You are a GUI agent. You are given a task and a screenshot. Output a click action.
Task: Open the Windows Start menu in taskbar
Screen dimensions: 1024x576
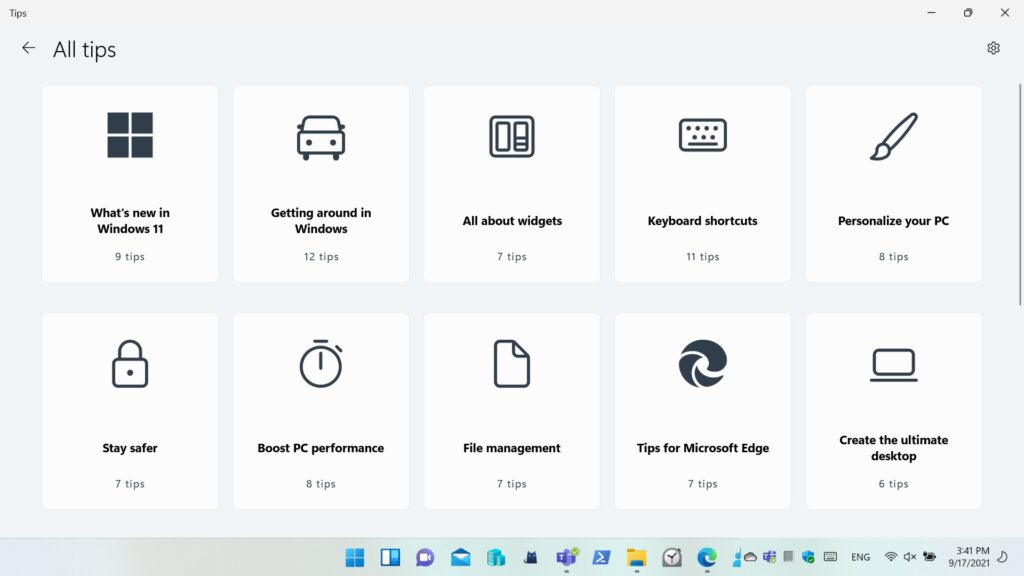tap(355, 557)
